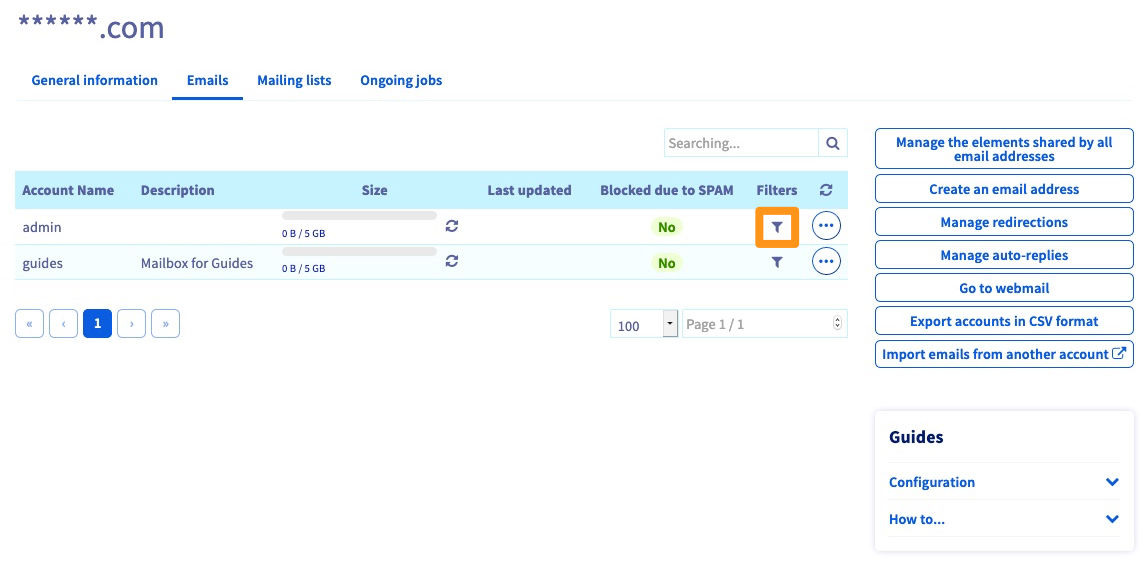Screen dimensions: 1143x561
Task: Refresh the admin mailbox size
Action: click(x=452, y=226)
